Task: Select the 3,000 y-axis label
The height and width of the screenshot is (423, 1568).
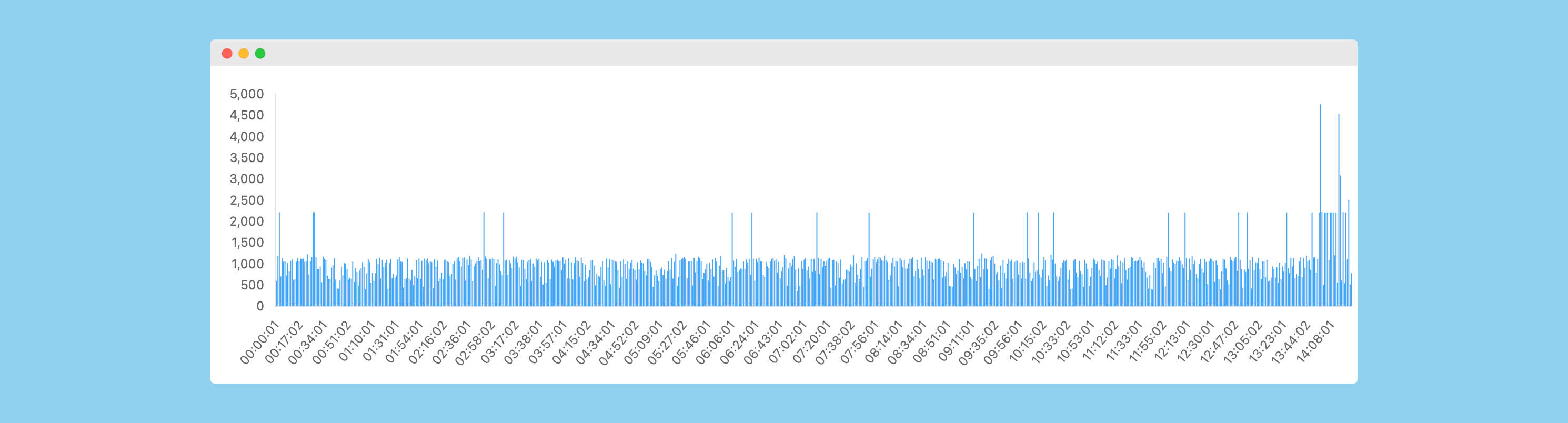Action: coord(247,178)
